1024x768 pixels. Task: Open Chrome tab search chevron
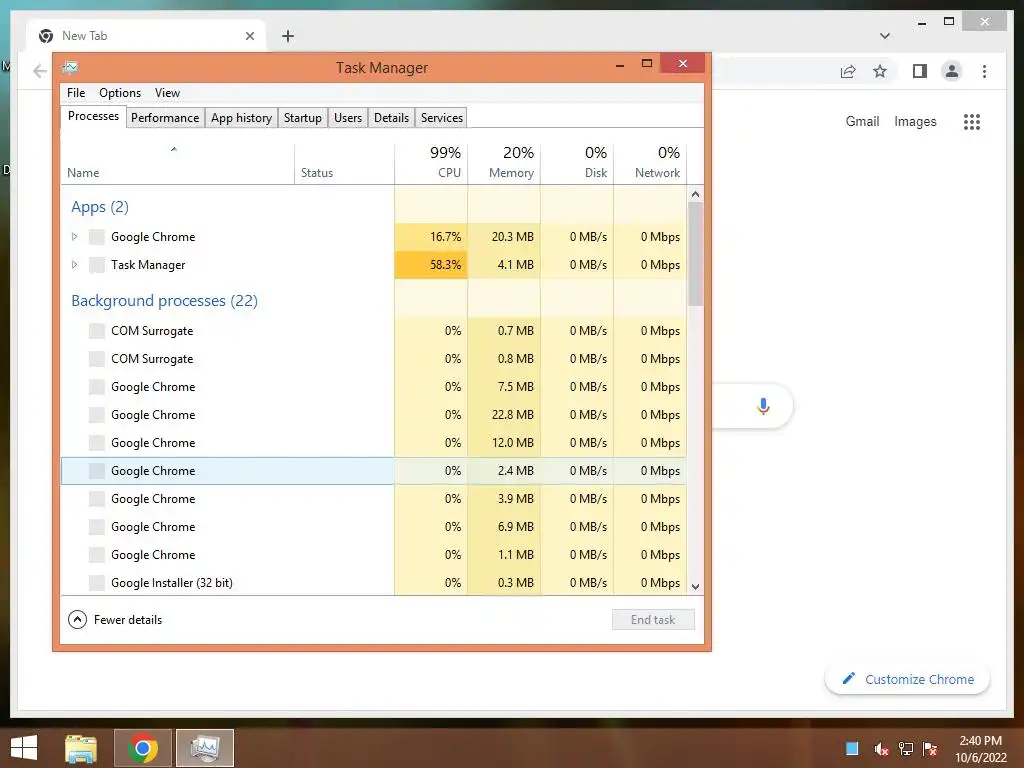pos(885,36)
